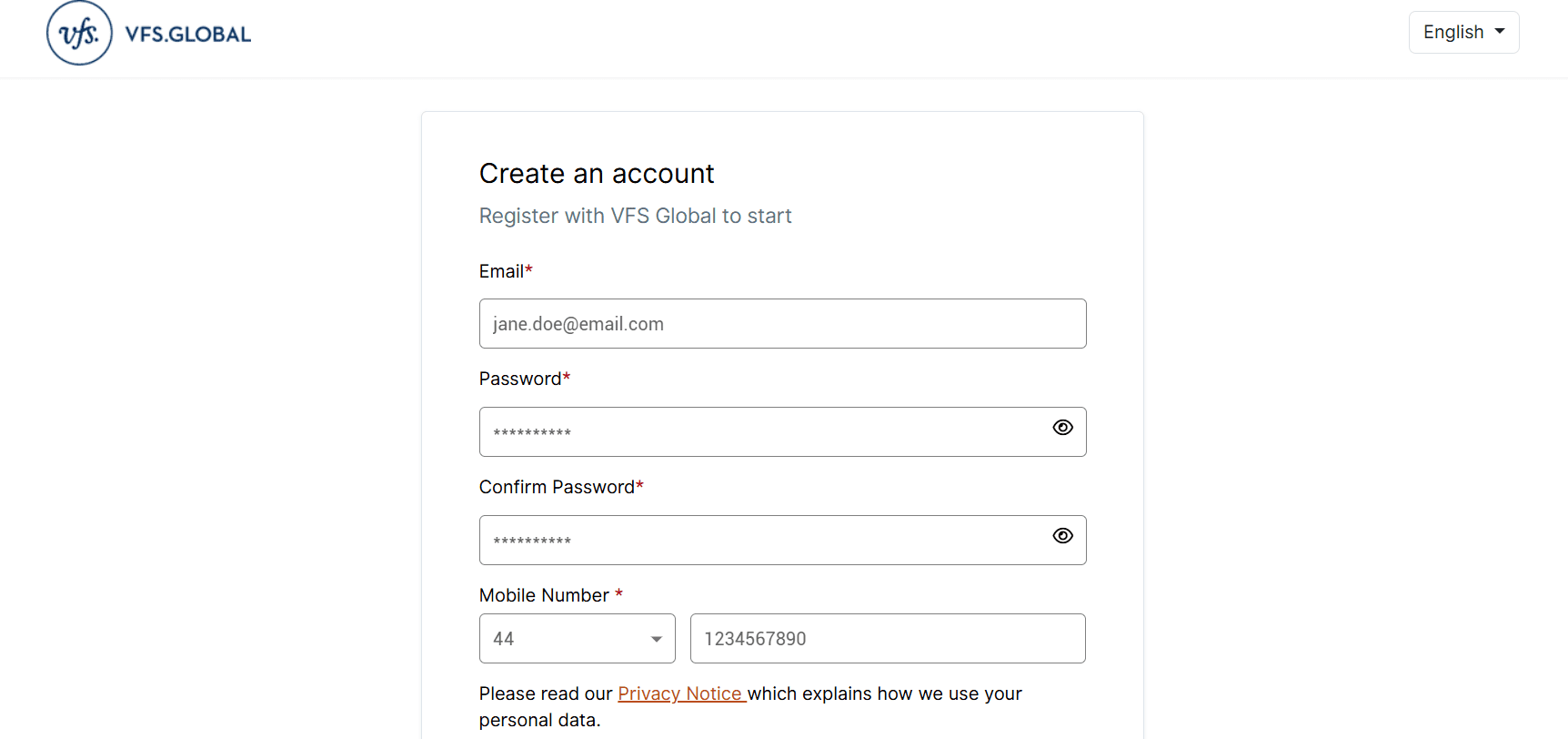This screenshot has width=1568, height=739.
Task: Click the Mobile Number label
Action: (544, 595)
